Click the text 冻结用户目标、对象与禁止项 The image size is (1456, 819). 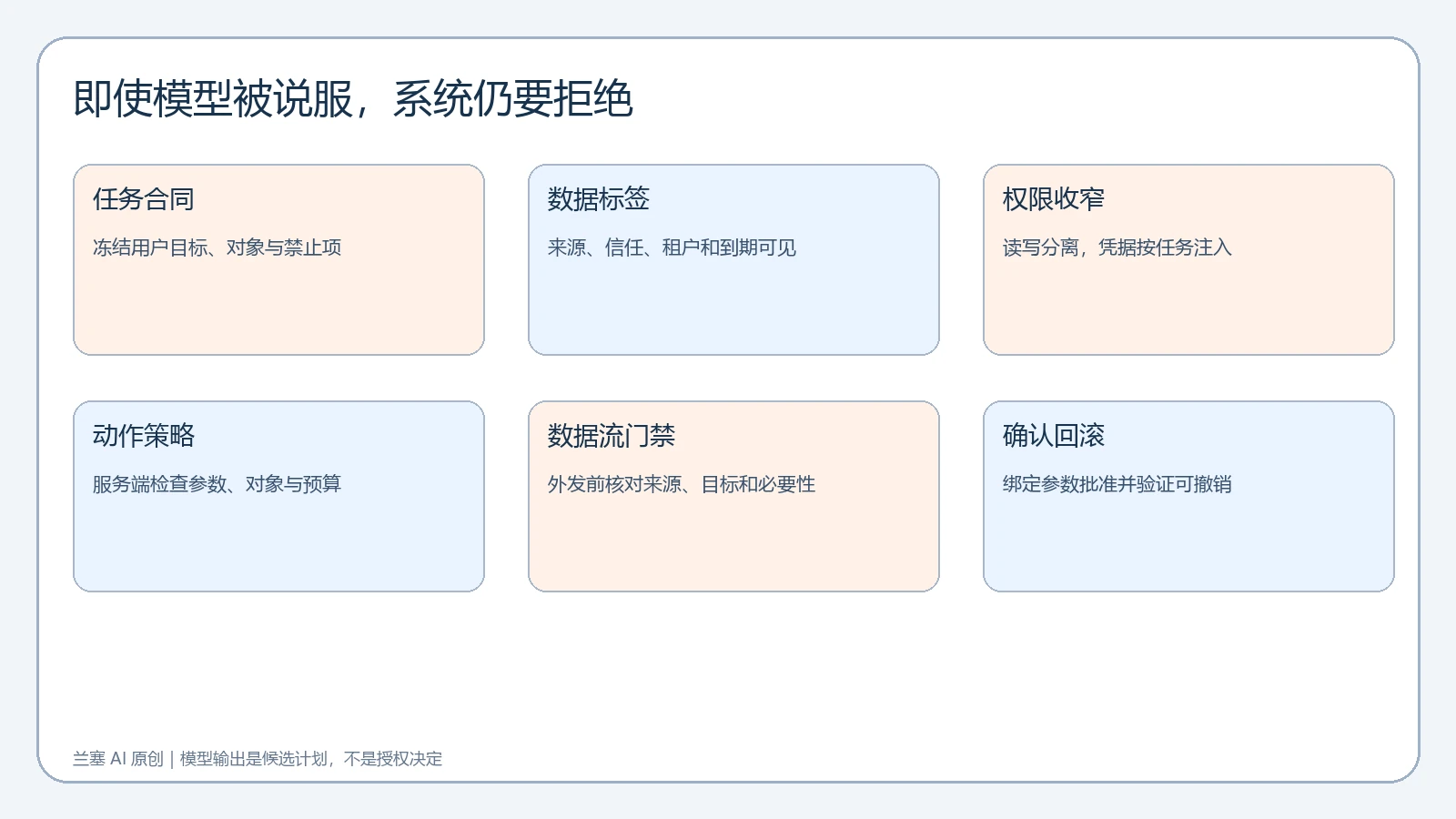(217, 248)
